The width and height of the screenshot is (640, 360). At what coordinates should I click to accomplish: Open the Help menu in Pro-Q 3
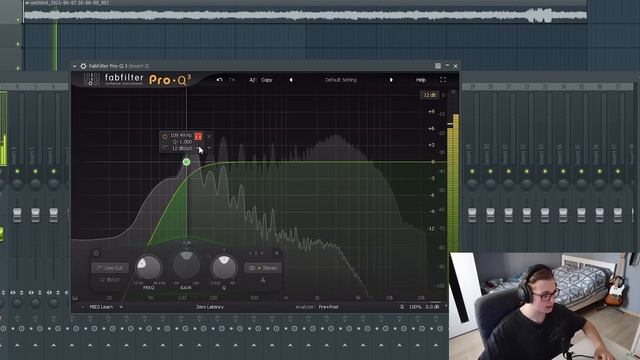point(420,80)
